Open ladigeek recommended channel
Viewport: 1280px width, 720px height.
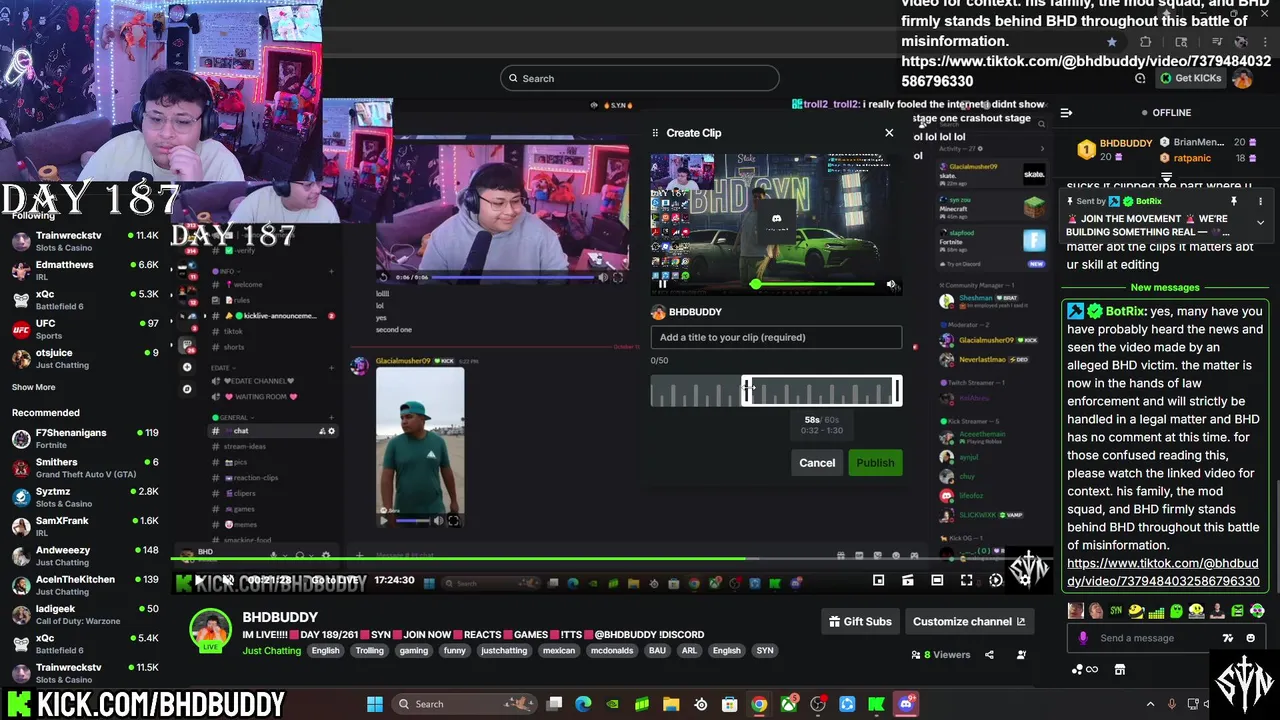(x=85, y=614)
